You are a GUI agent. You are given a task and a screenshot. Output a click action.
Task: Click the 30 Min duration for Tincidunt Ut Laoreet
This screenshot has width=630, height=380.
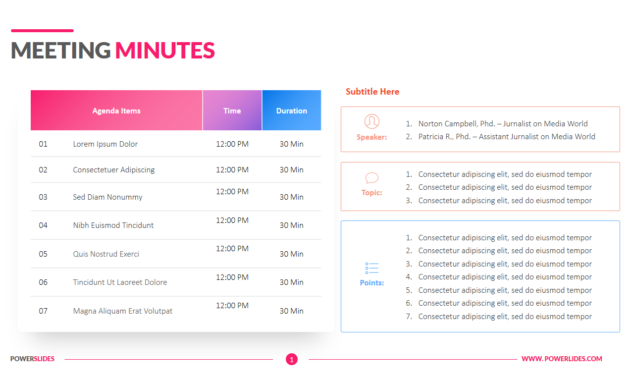click(292, 282)
